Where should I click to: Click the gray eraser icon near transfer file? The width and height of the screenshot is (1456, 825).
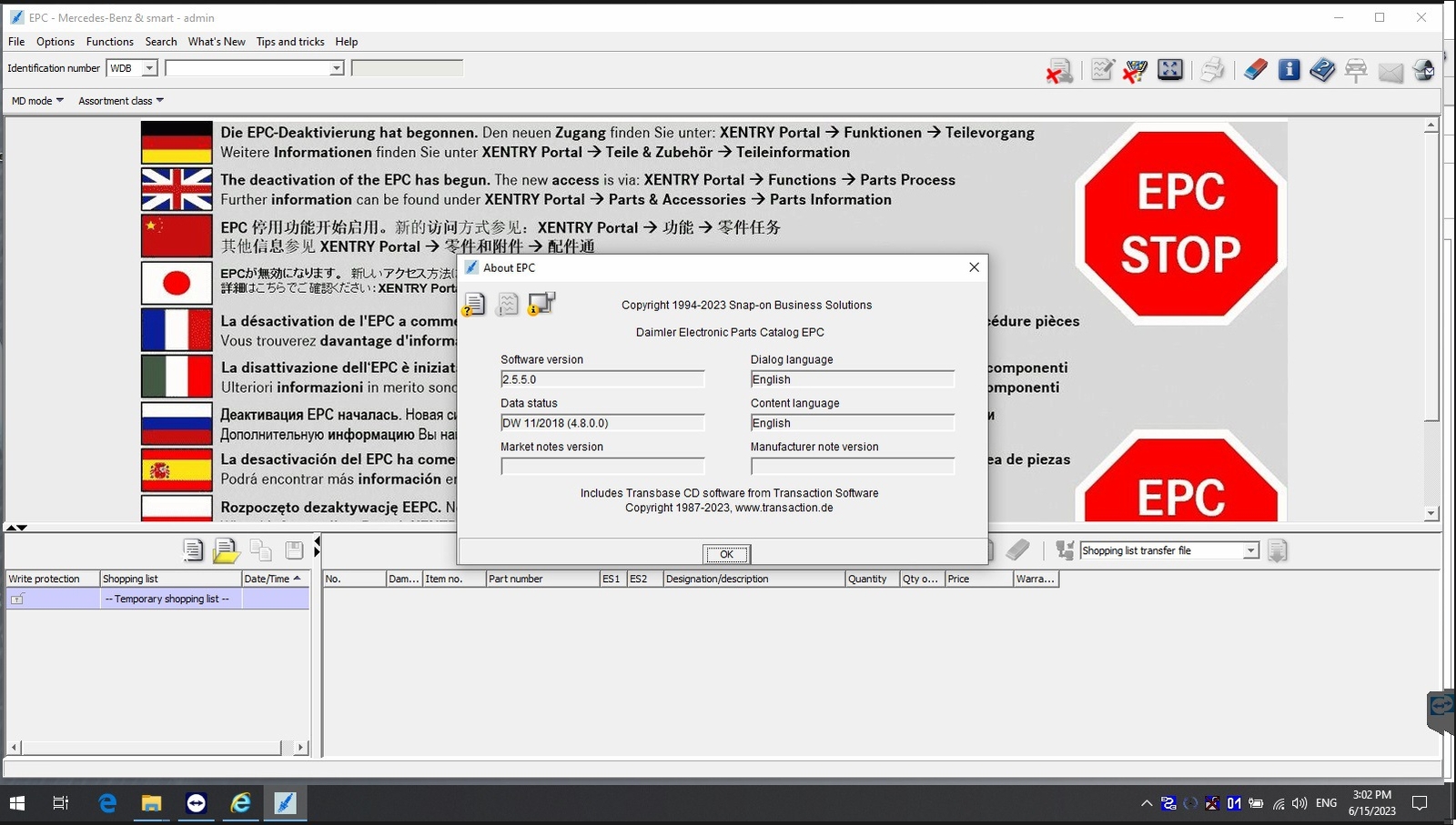coord(1018,549)
